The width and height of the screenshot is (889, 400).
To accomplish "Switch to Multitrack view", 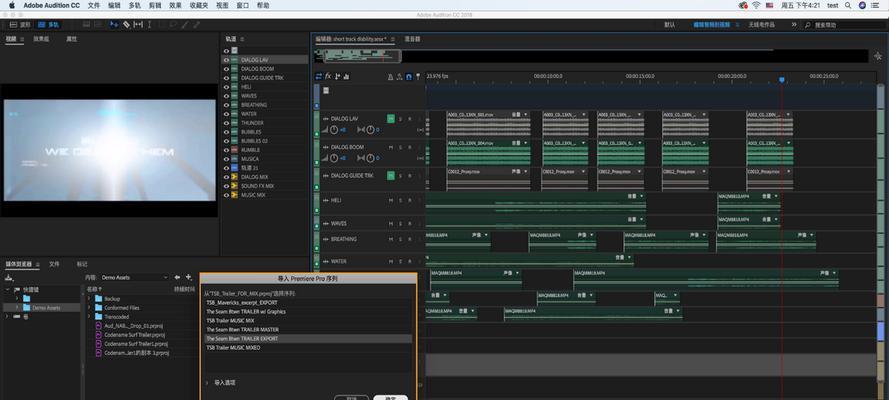I will pyautogui.click(x=49, y=25).
